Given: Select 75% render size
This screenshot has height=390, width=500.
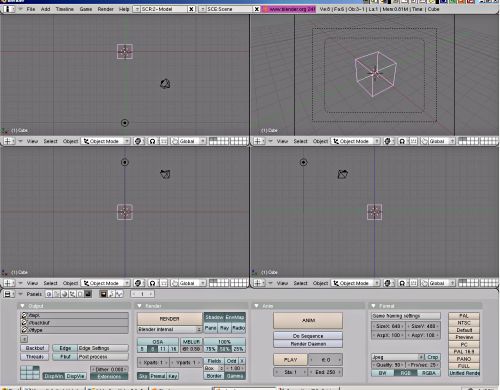Looking at the screenshot, I should coord(211,349).
